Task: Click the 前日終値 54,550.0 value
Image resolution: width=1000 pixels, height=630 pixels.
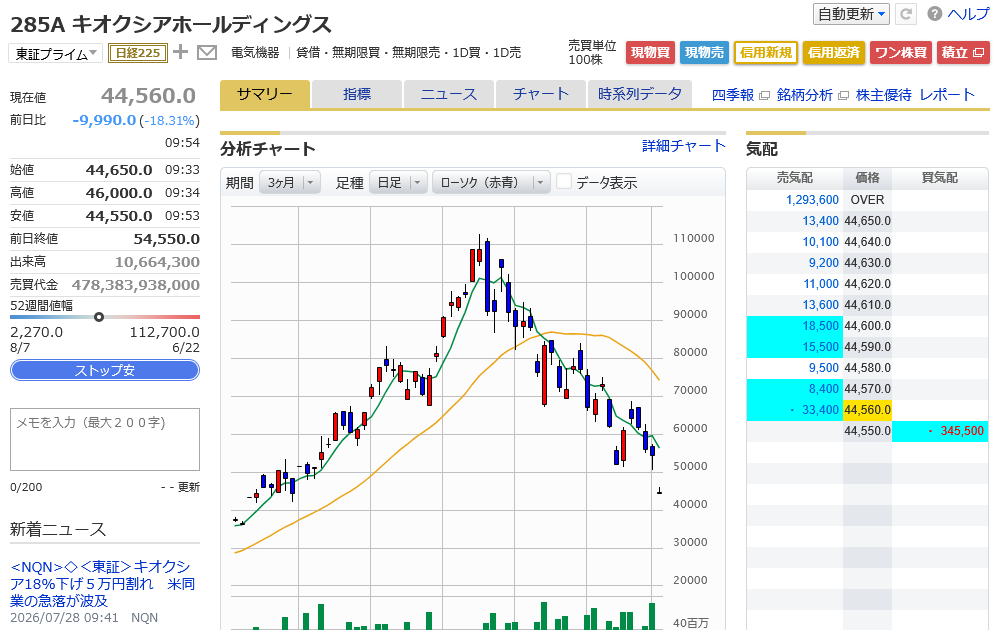Action: coord(166,239)
